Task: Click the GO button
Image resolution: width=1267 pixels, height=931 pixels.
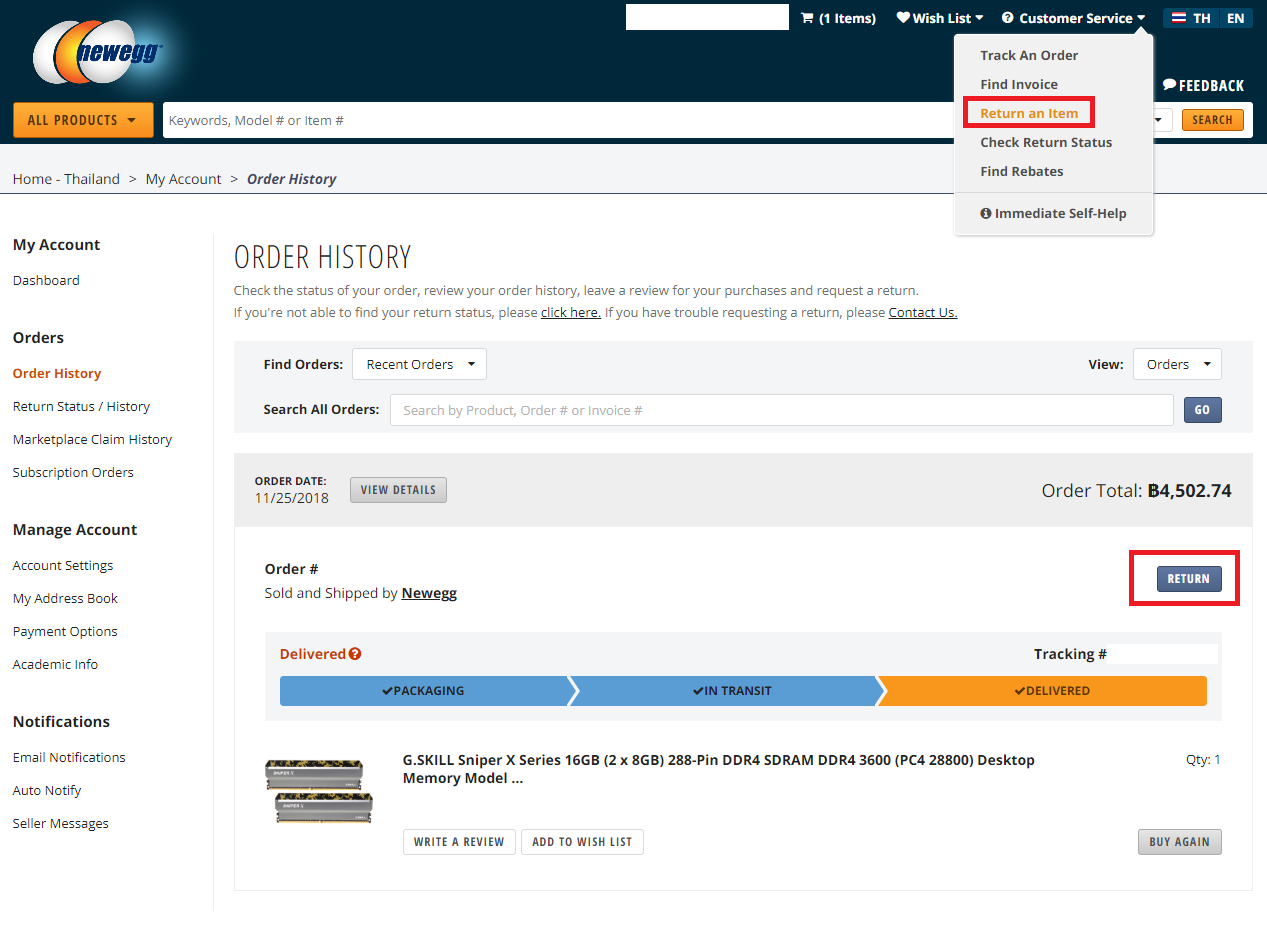Action: (x=1203, y=410)
